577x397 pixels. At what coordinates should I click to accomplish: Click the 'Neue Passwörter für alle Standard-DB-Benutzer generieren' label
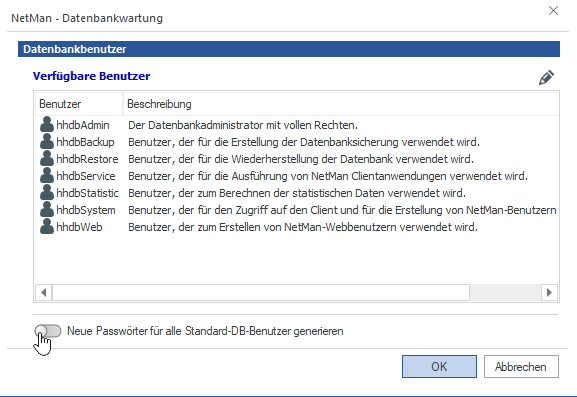205,331
